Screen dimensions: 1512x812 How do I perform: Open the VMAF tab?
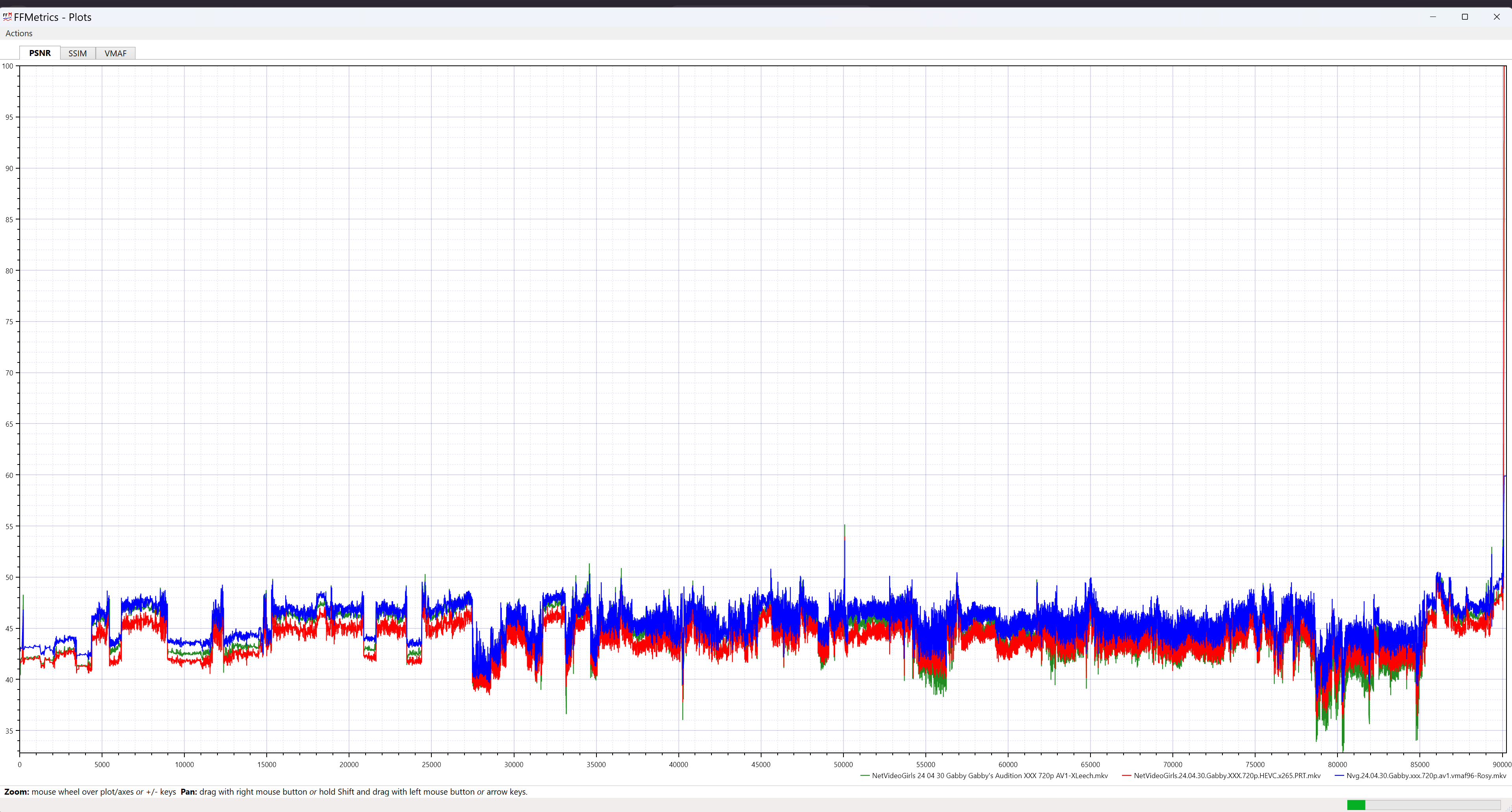116,54
